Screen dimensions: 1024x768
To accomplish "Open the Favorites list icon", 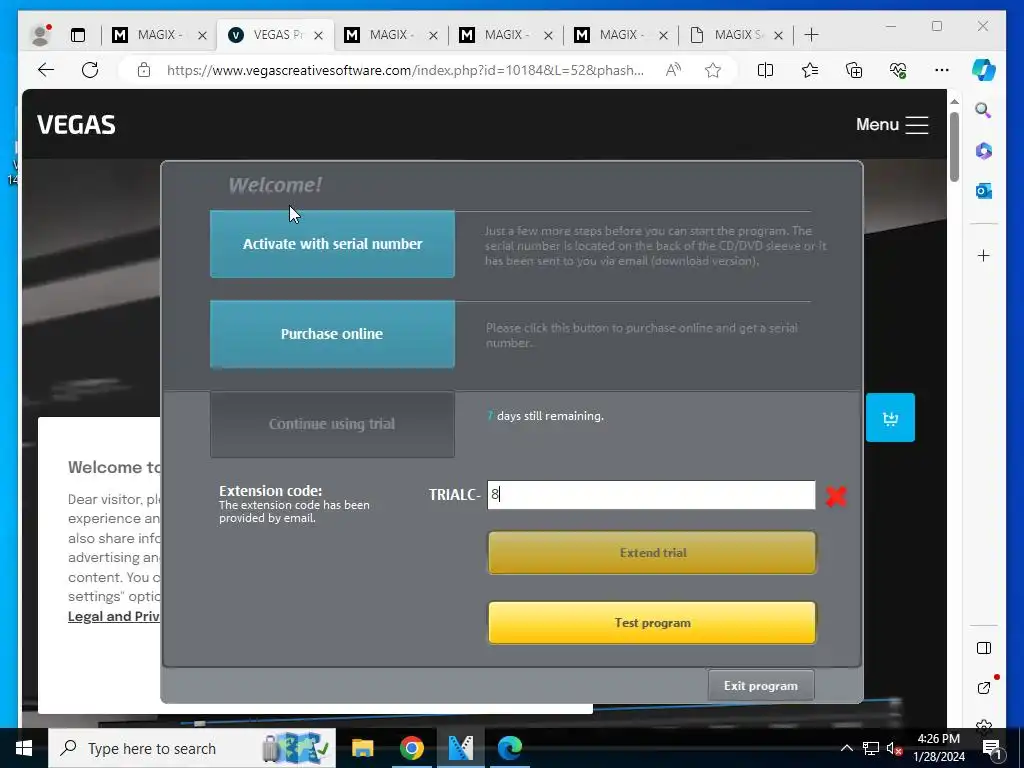I will (x=810, y=70).
